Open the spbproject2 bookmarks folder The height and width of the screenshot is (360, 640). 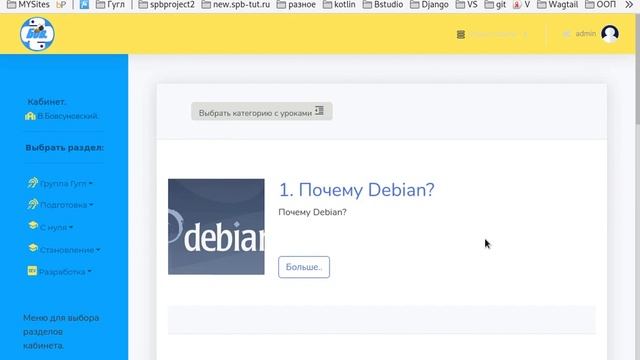coord(167,5)
